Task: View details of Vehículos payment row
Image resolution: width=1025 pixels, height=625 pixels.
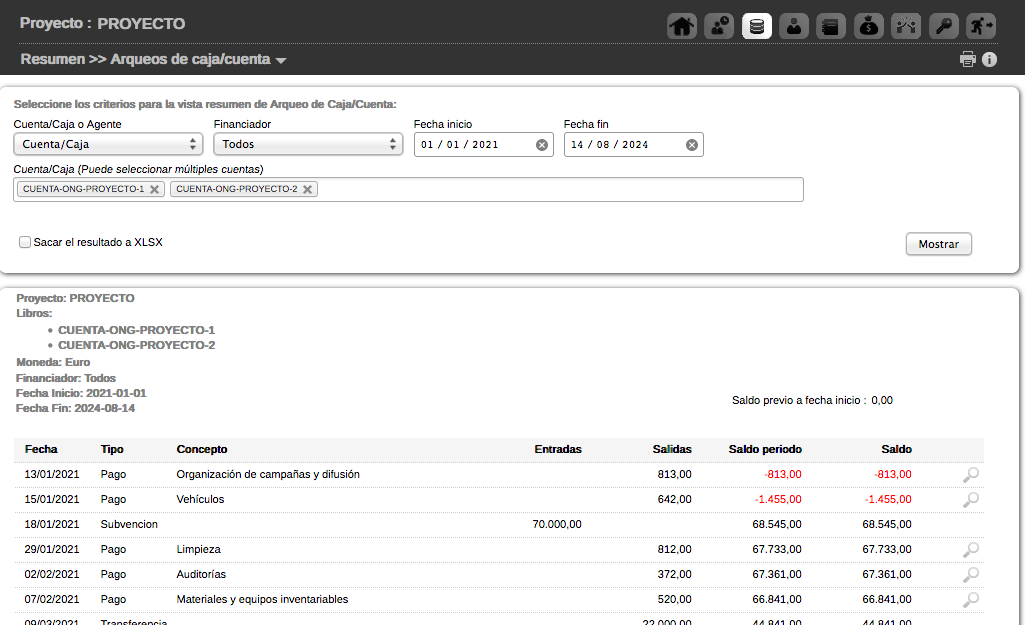Action: tap(970, 499)
